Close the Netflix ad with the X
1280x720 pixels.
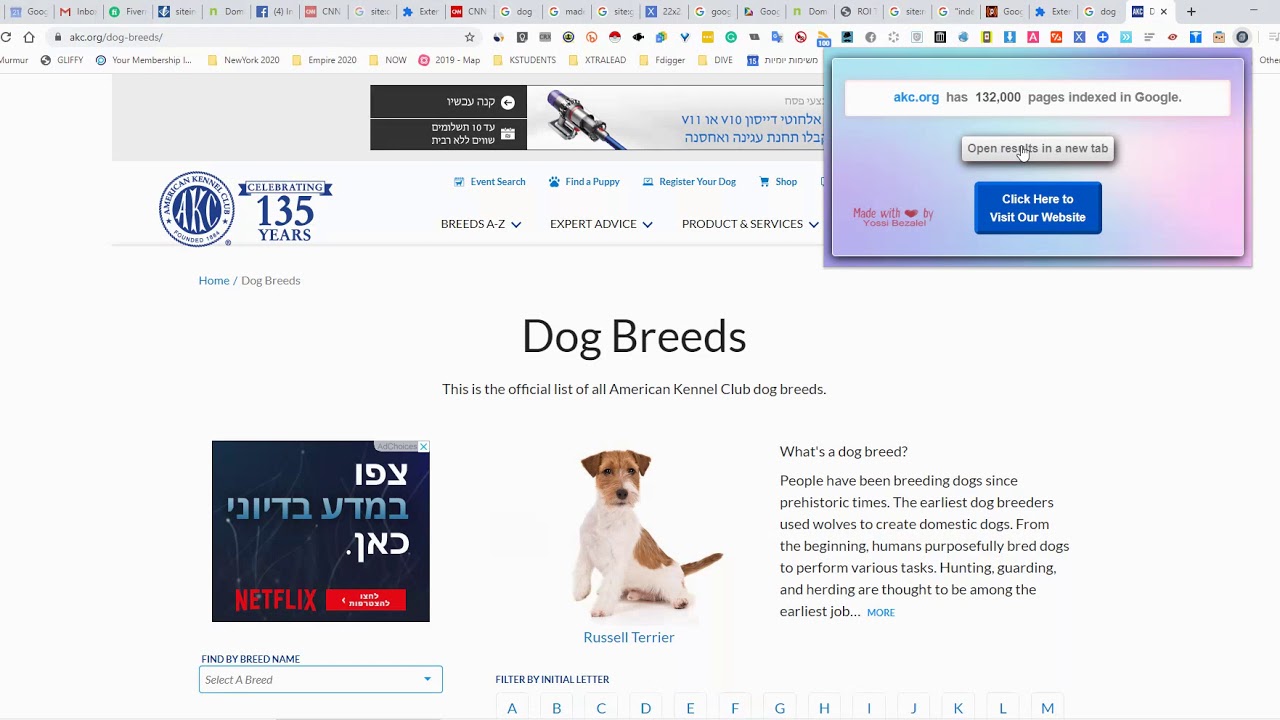423,447
